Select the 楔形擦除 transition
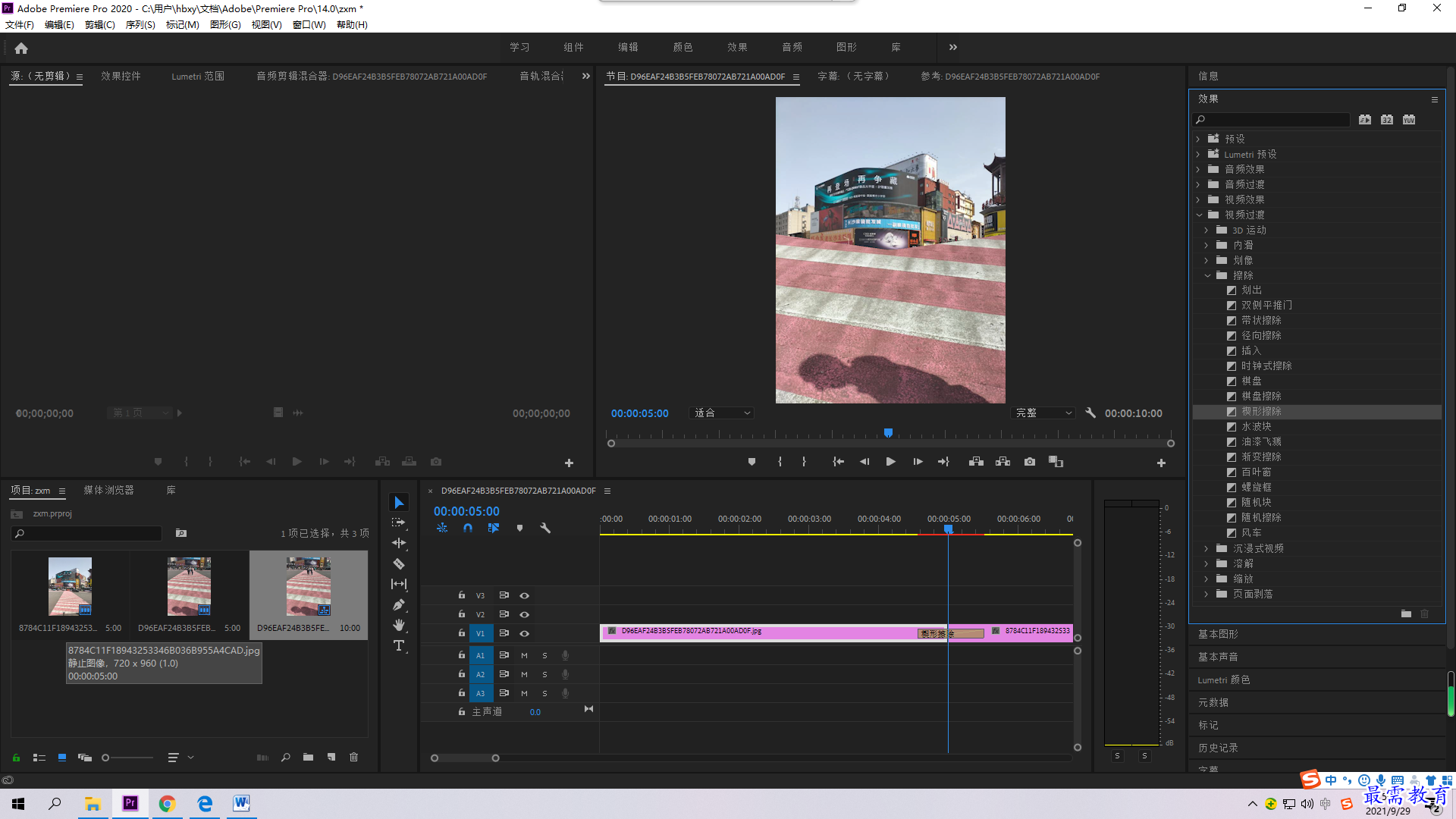Image resolution: width=1456 pixels, height=819 pixels. pos(1261,412)
